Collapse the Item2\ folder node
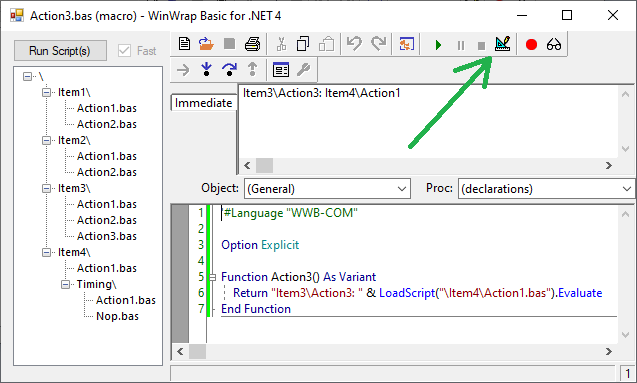 click(x=46, y=141)
